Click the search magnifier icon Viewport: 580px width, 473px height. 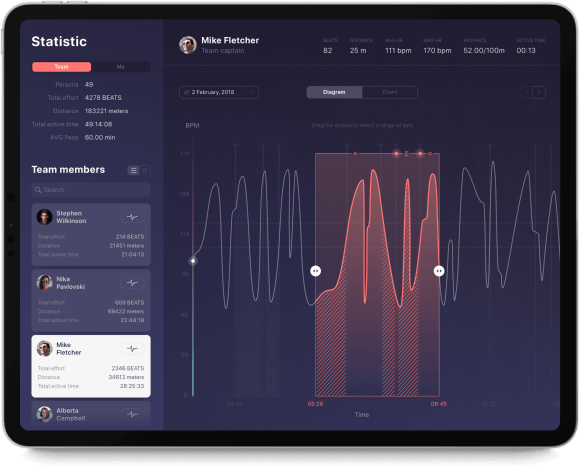coord(38,190)
